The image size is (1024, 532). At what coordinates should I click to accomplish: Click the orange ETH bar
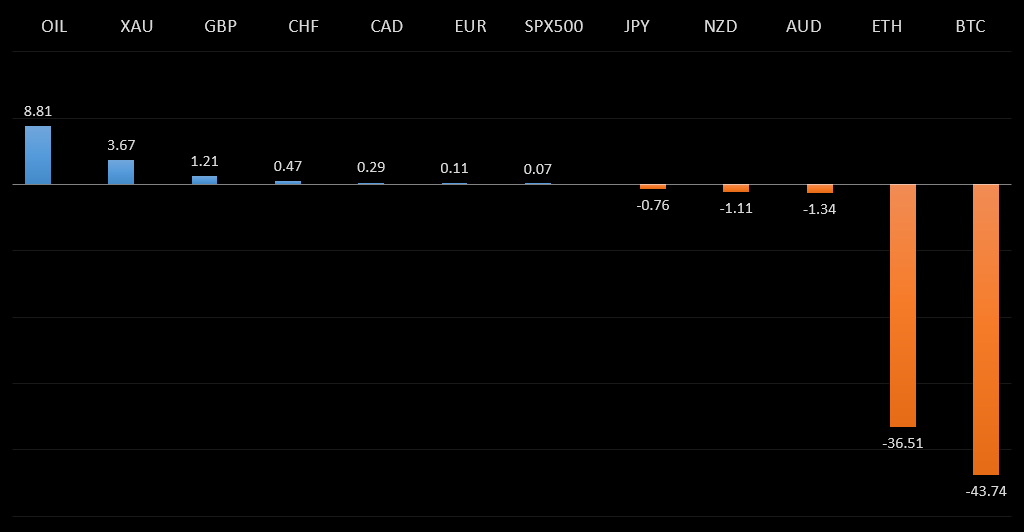point(903,305)
